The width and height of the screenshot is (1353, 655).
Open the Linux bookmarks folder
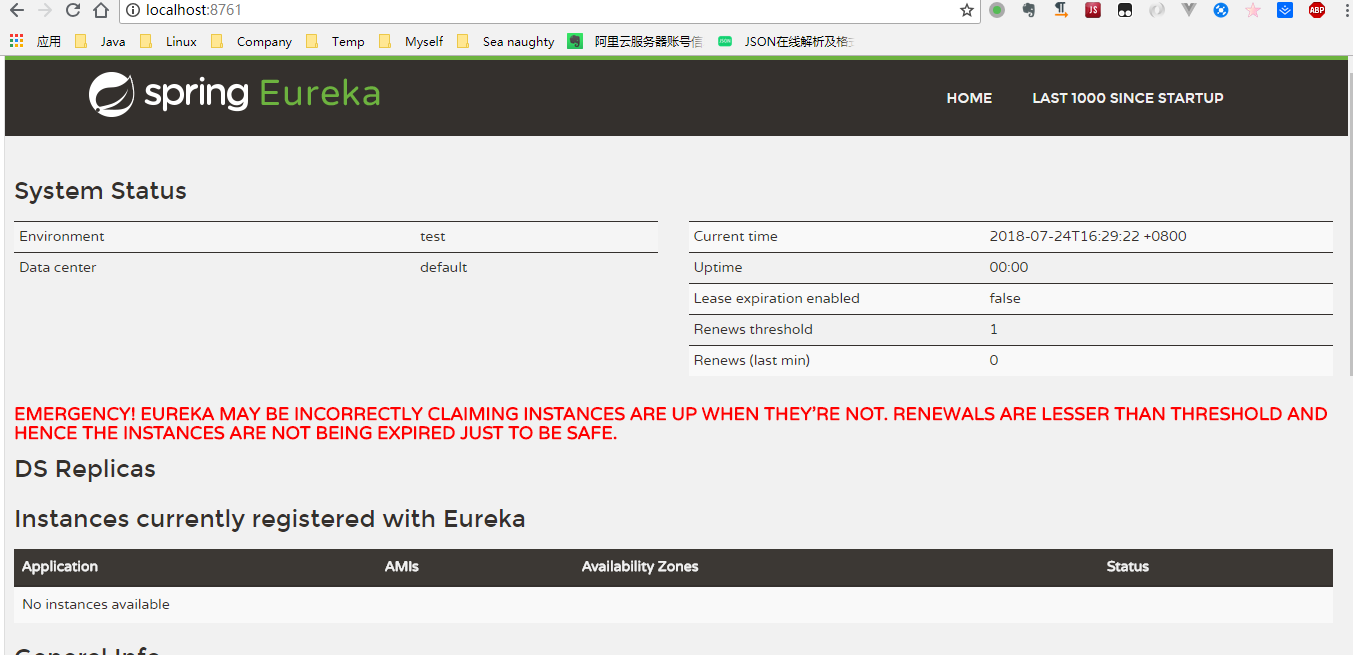tap(168, 41)
